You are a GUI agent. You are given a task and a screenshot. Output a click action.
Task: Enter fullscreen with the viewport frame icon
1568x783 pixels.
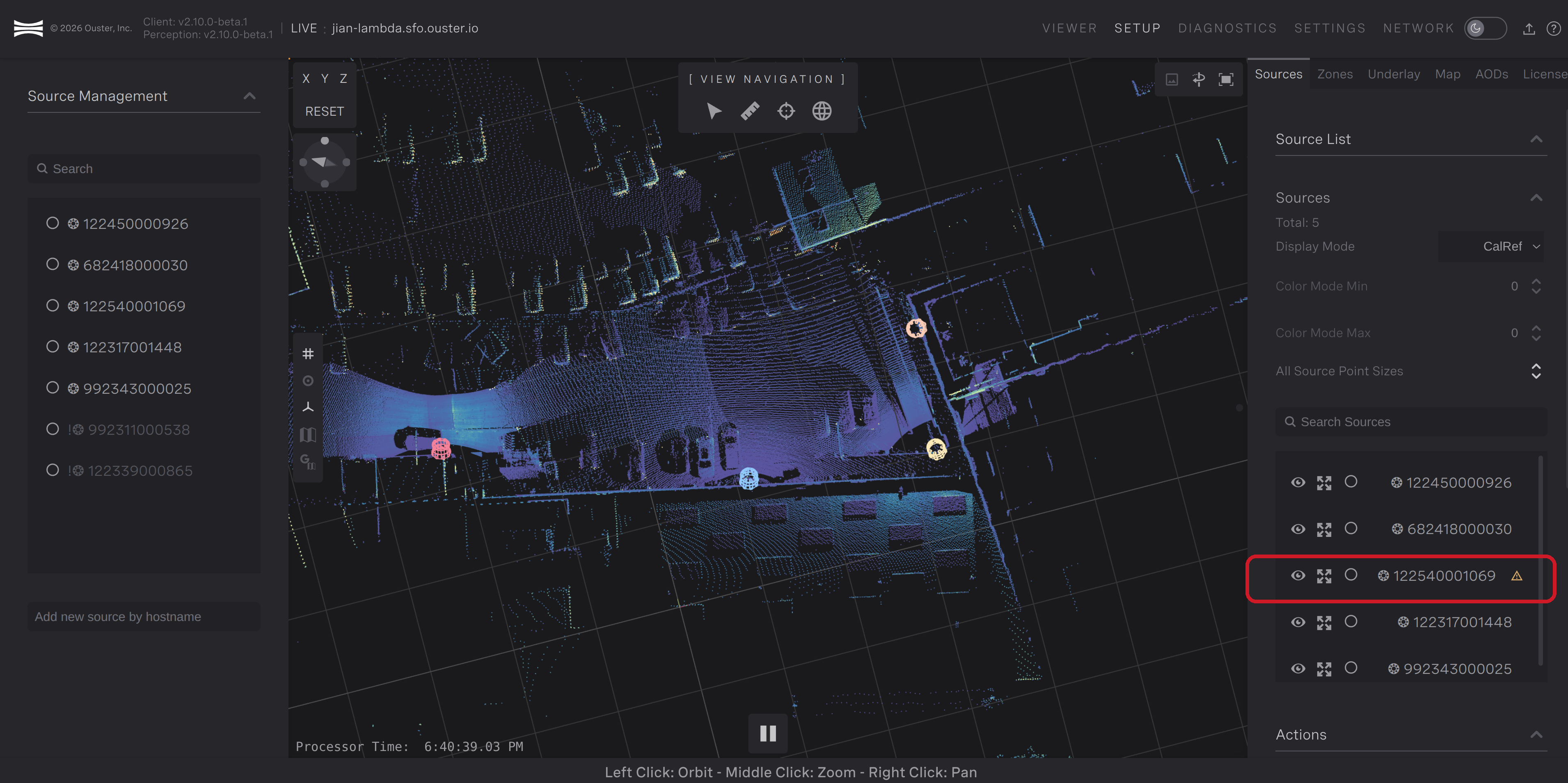pyautogui.click(x=1226, y=79)
